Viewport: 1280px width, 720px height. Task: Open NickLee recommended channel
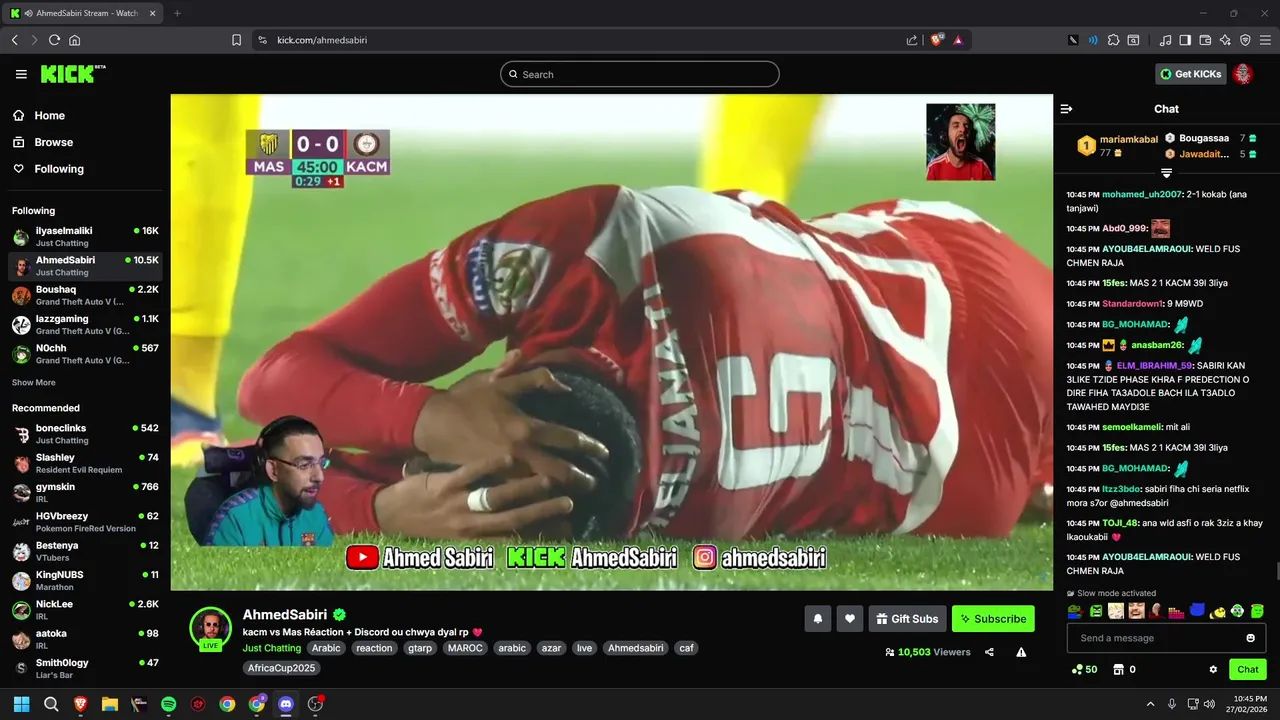point(85,610)
